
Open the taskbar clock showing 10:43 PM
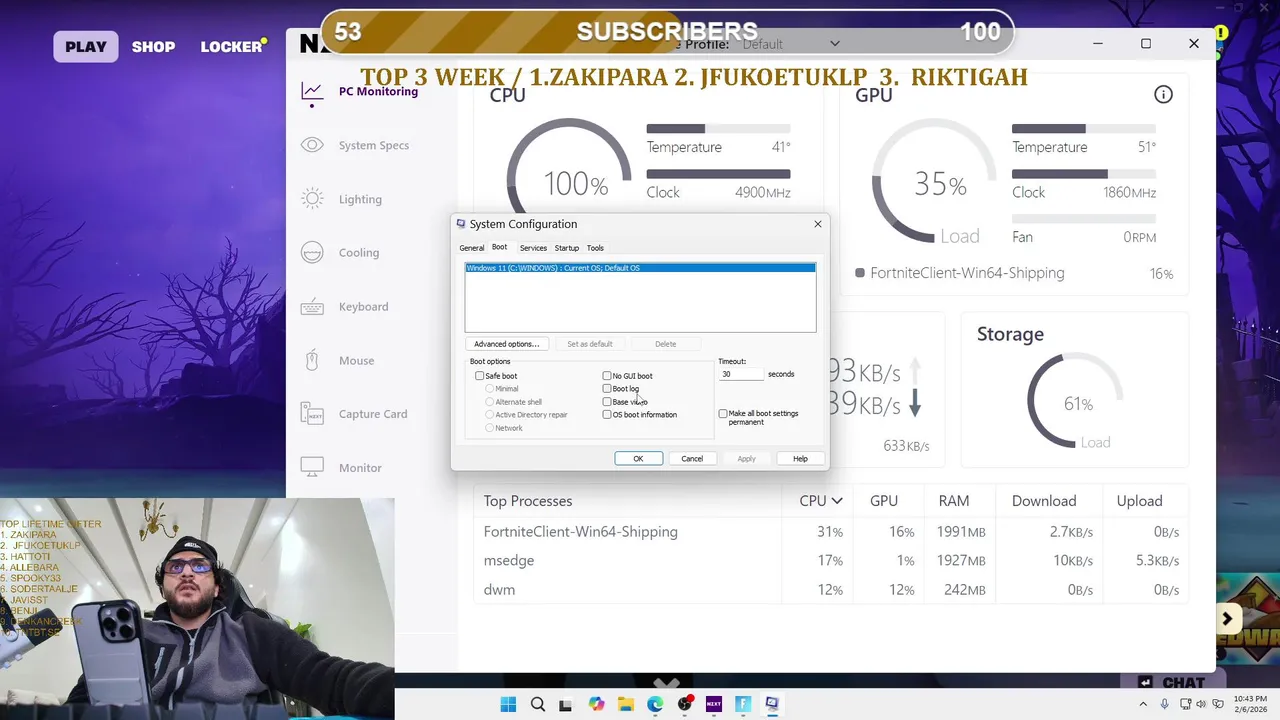pos(1250,704)
